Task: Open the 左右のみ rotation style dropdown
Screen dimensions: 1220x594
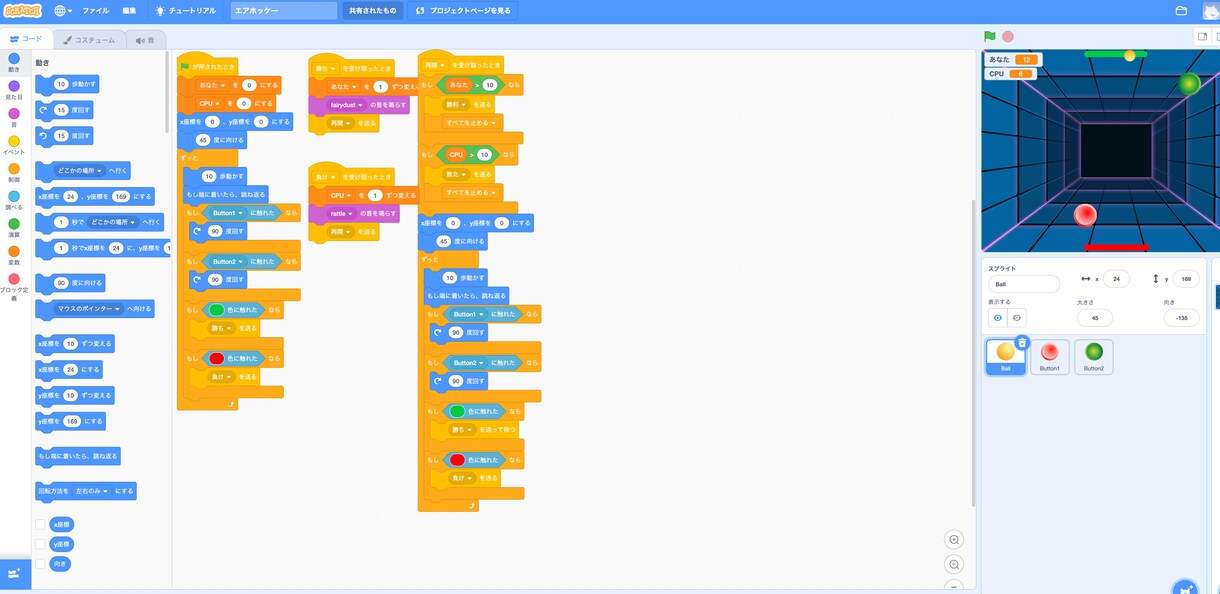Action: tap(91, 491)
